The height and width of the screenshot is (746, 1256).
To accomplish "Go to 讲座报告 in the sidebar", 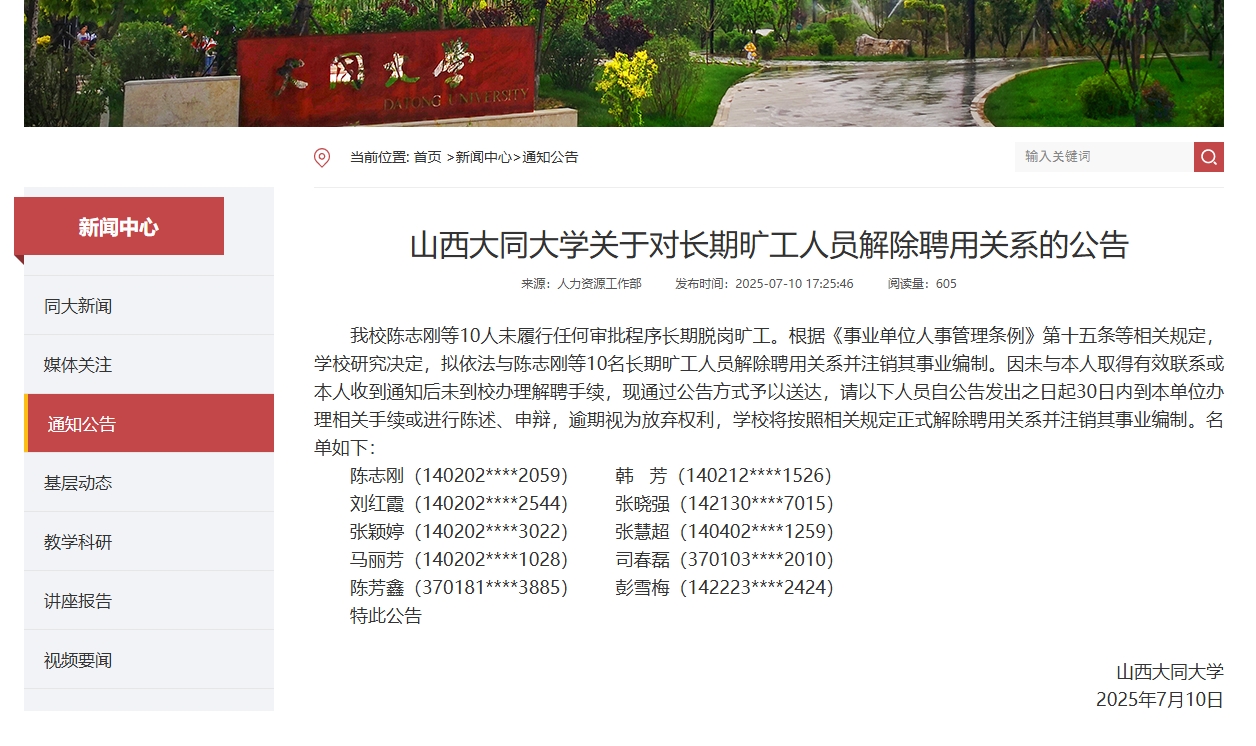I will (x=78, y=601).
